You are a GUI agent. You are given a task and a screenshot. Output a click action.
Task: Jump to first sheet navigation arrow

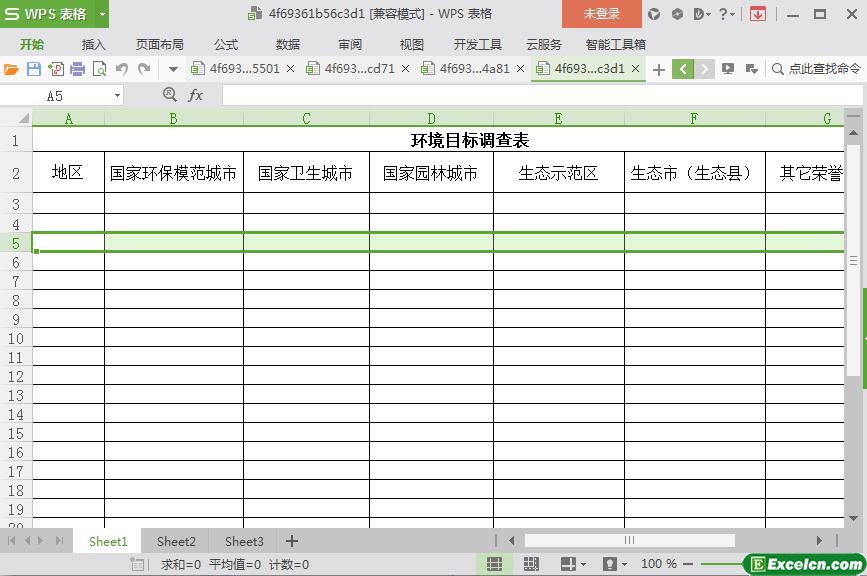coord(12,541)
